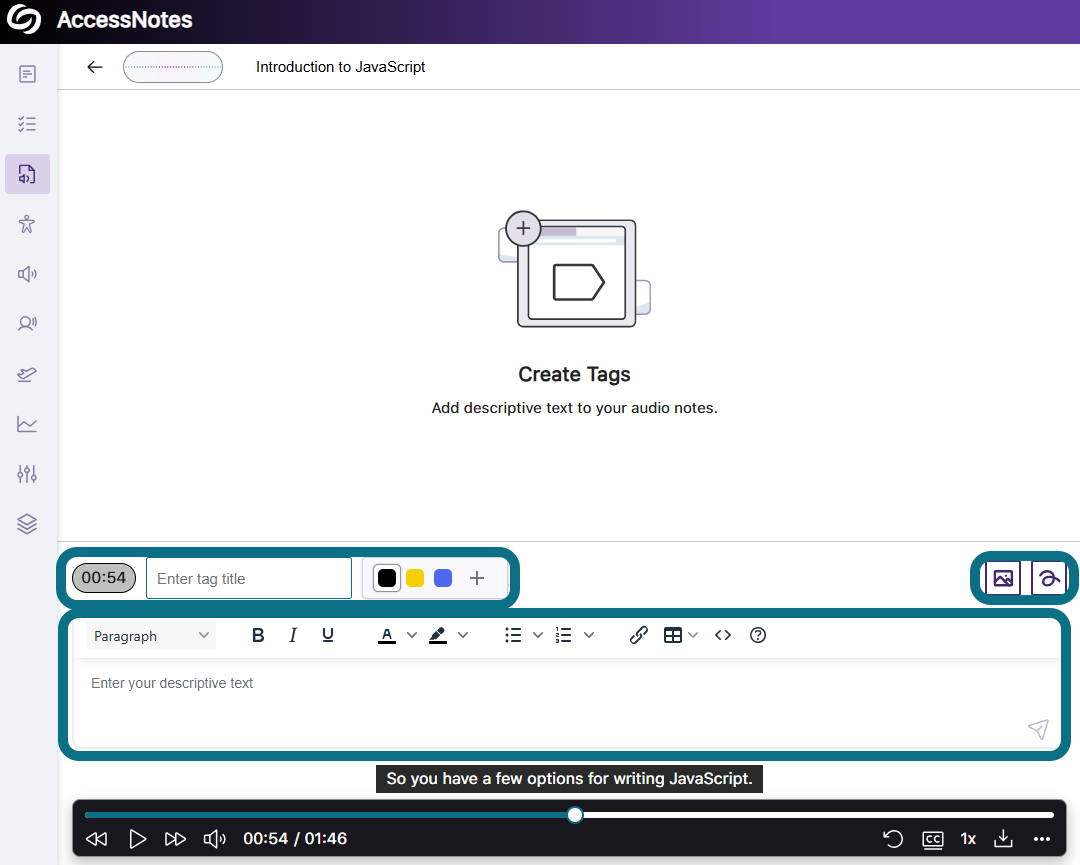Open the layers stack sidebar icon

pos(28,524)
